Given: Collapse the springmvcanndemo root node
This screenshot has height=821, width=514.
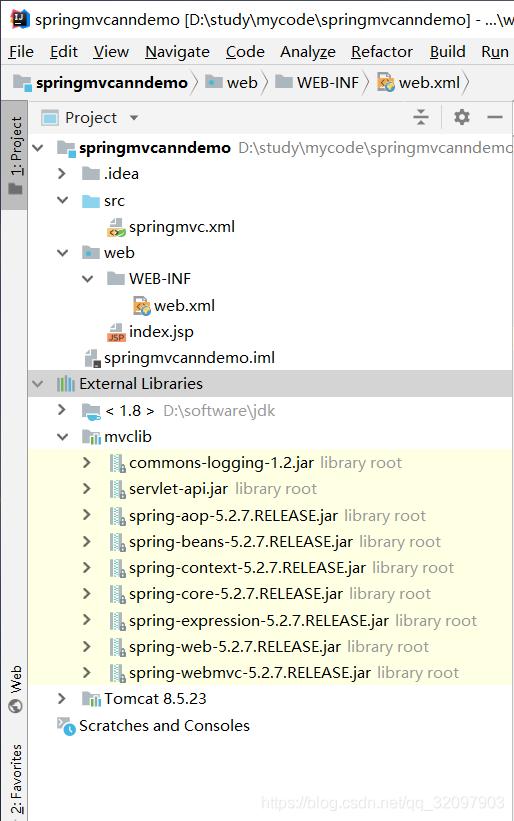Looking at the screenshot, I should (x=38, y=148).
